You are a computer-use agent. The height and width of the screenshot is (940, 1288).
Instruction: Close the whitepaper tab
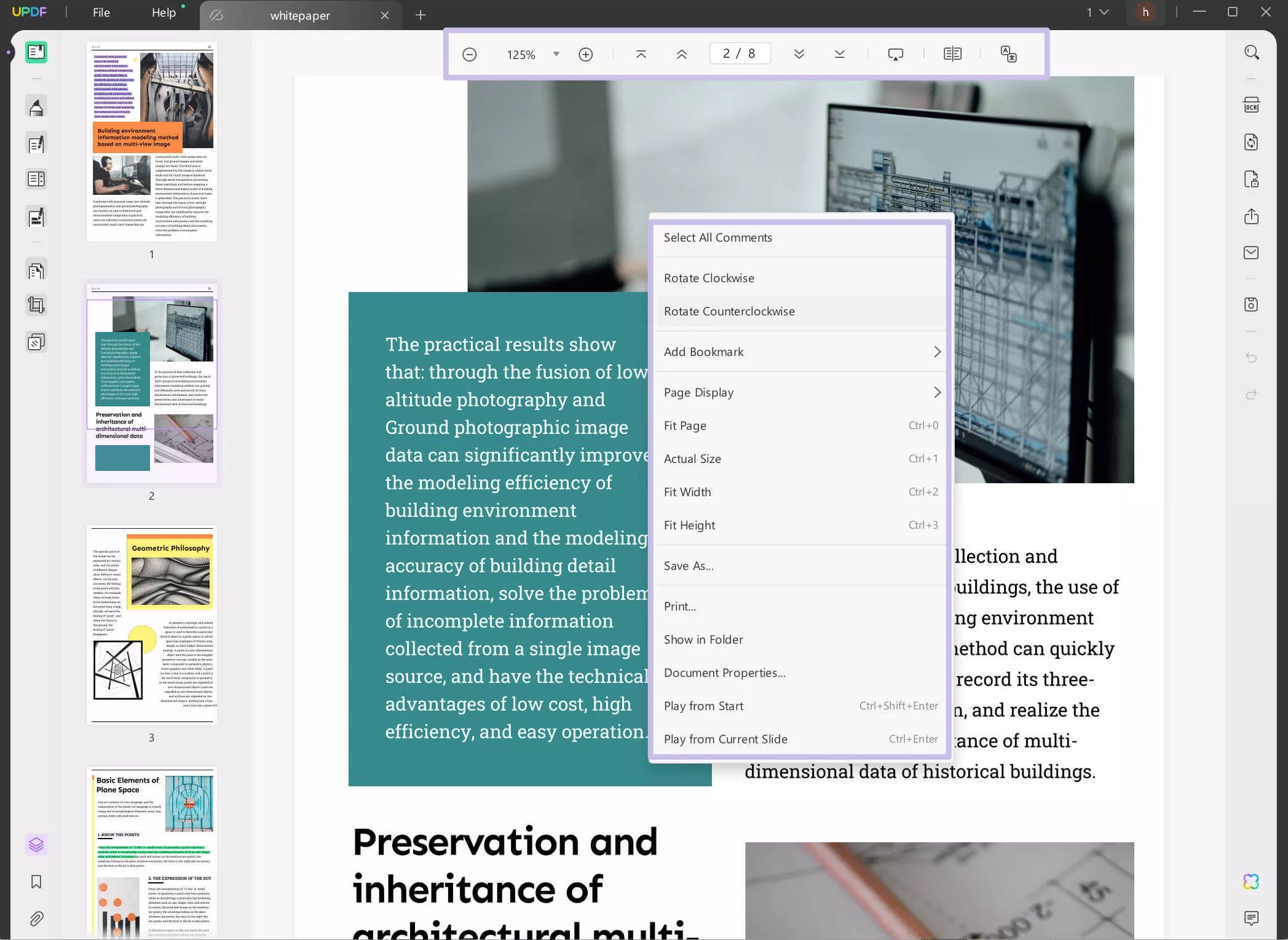click(385, 15)
